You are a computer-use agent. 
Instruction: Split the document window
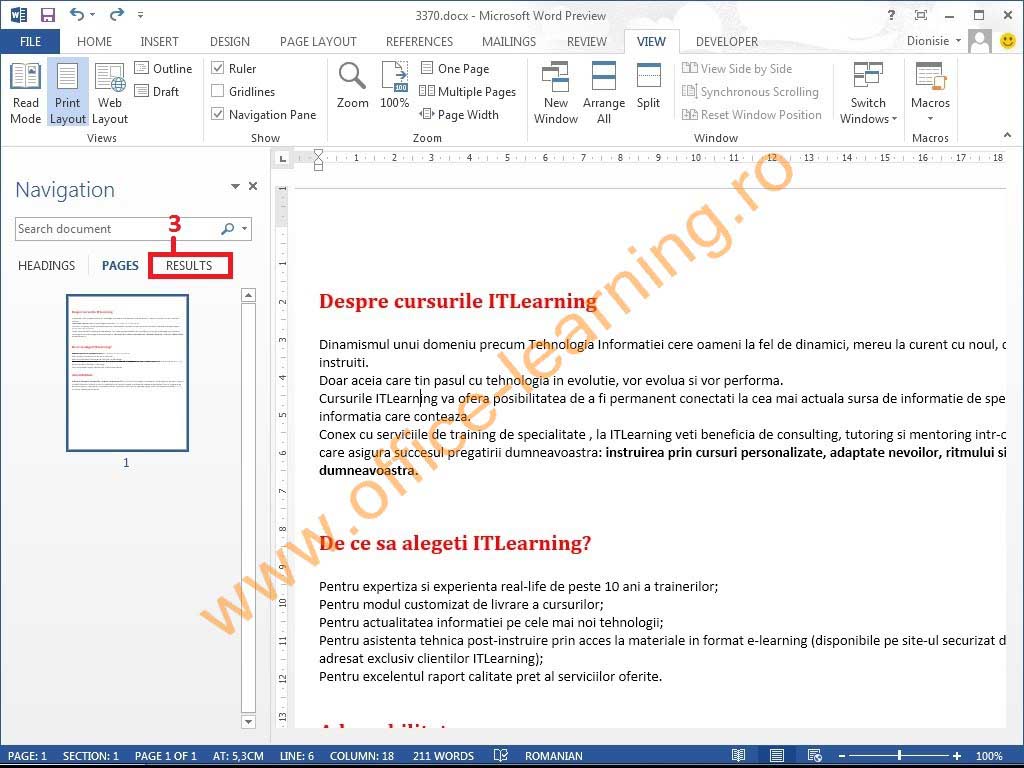[x=648, y=86]
